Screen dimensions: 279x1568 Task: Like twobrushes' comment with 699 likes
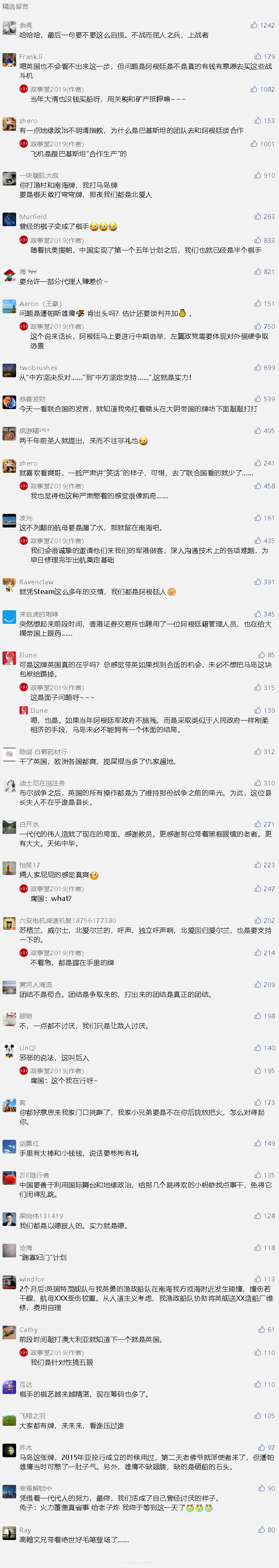tap(265, 367)
